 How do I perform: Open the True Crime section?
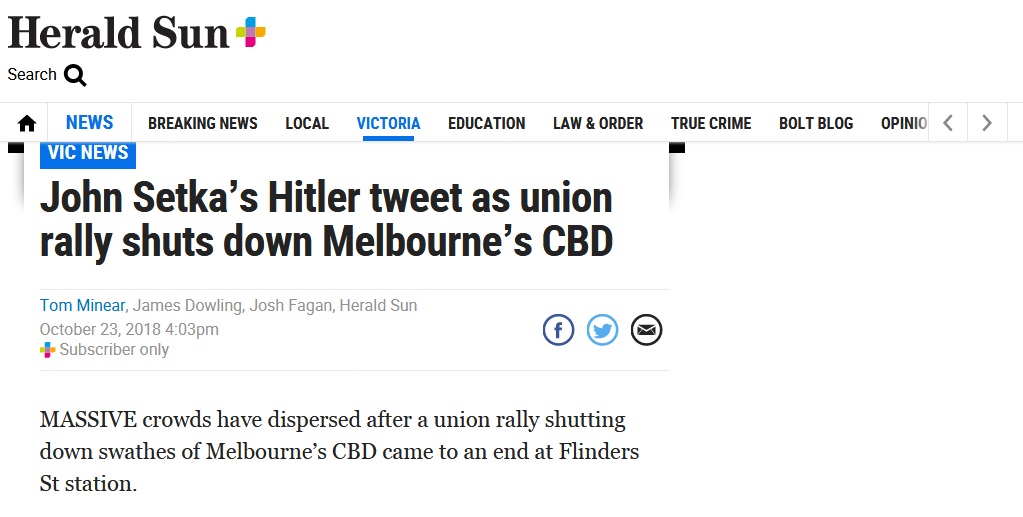click(711, 123)
